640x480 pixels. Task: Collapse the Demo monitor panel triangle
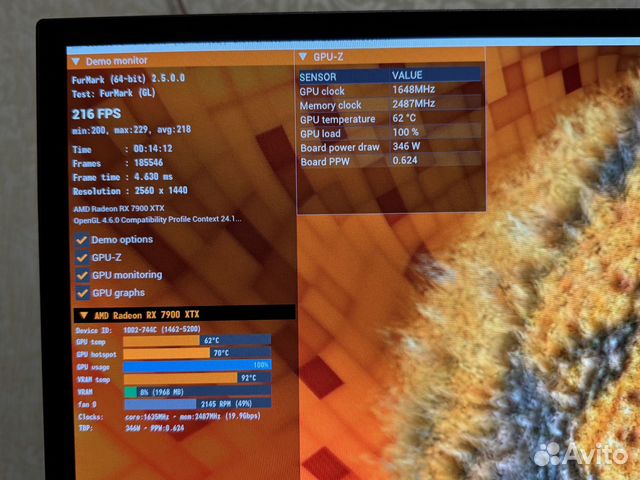click(76, 62)
